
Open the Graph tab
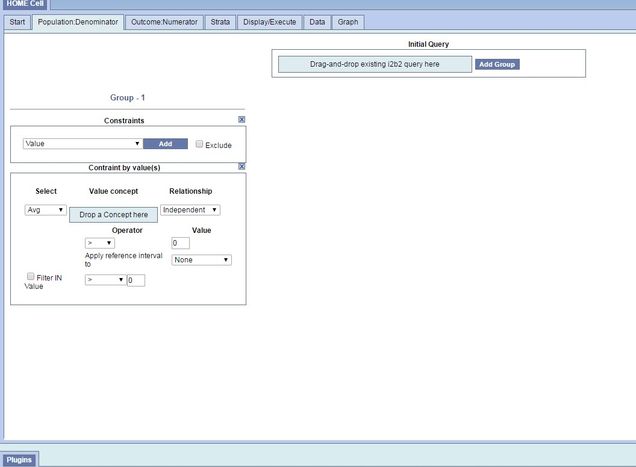[347, 21]
